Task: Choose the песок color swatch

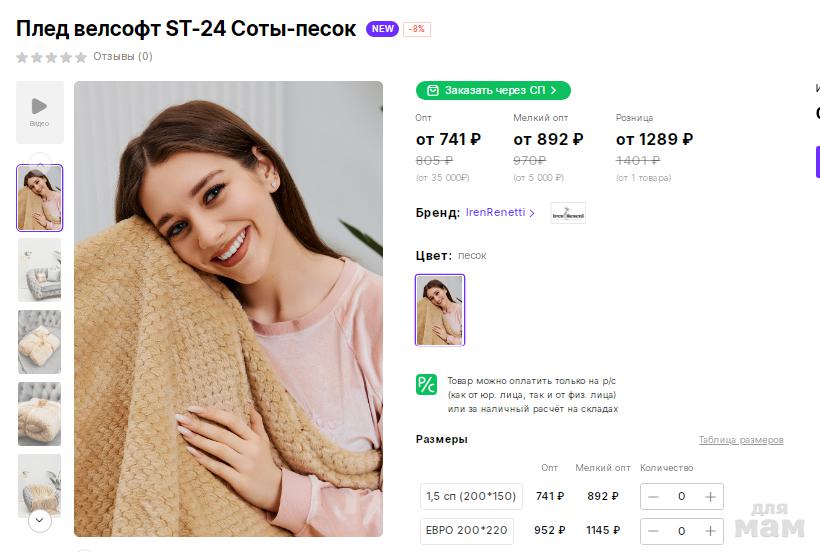Action: tap(440, 310)
